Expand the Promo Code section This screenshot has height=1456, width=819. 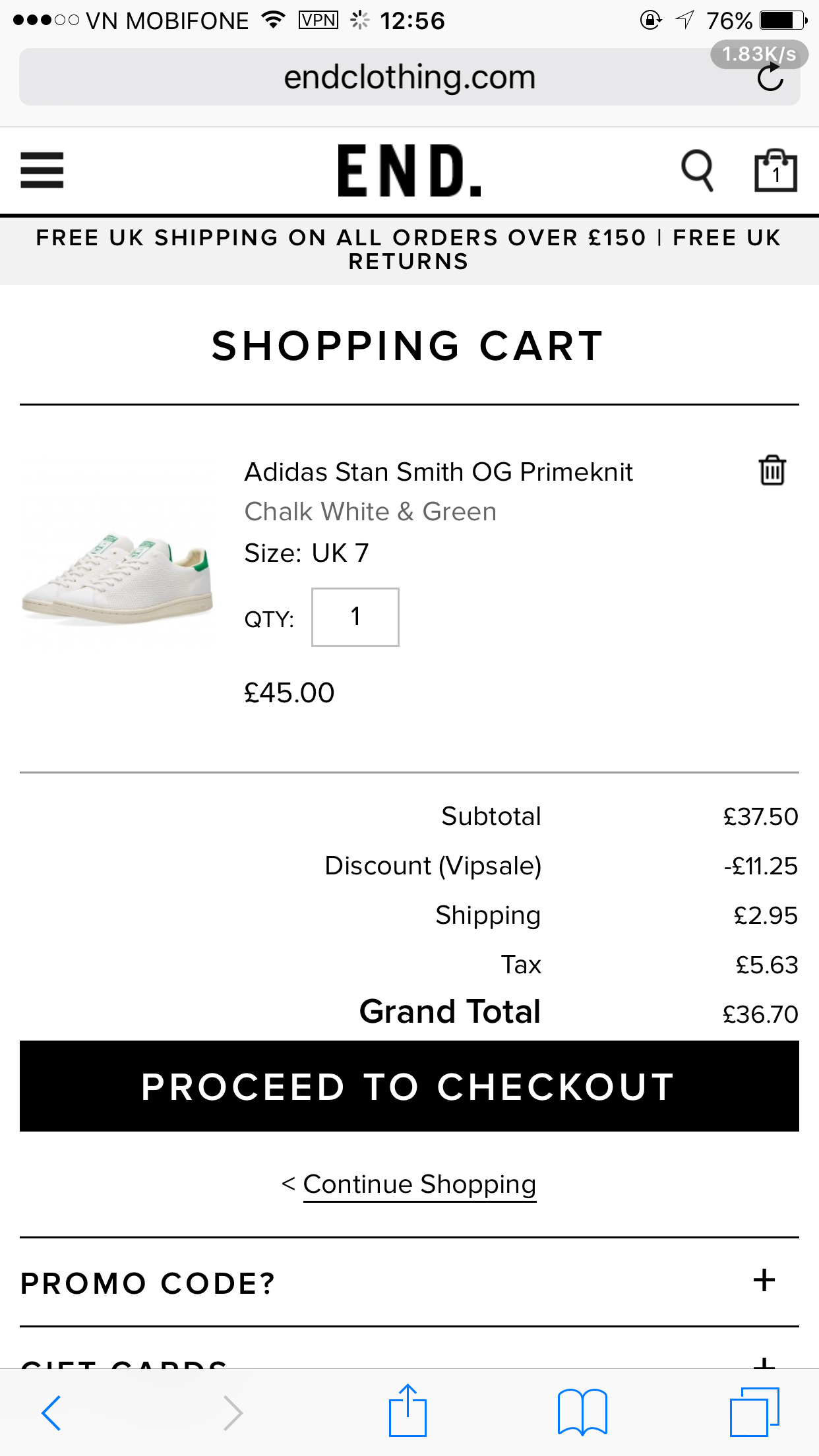coord(764,1281)
